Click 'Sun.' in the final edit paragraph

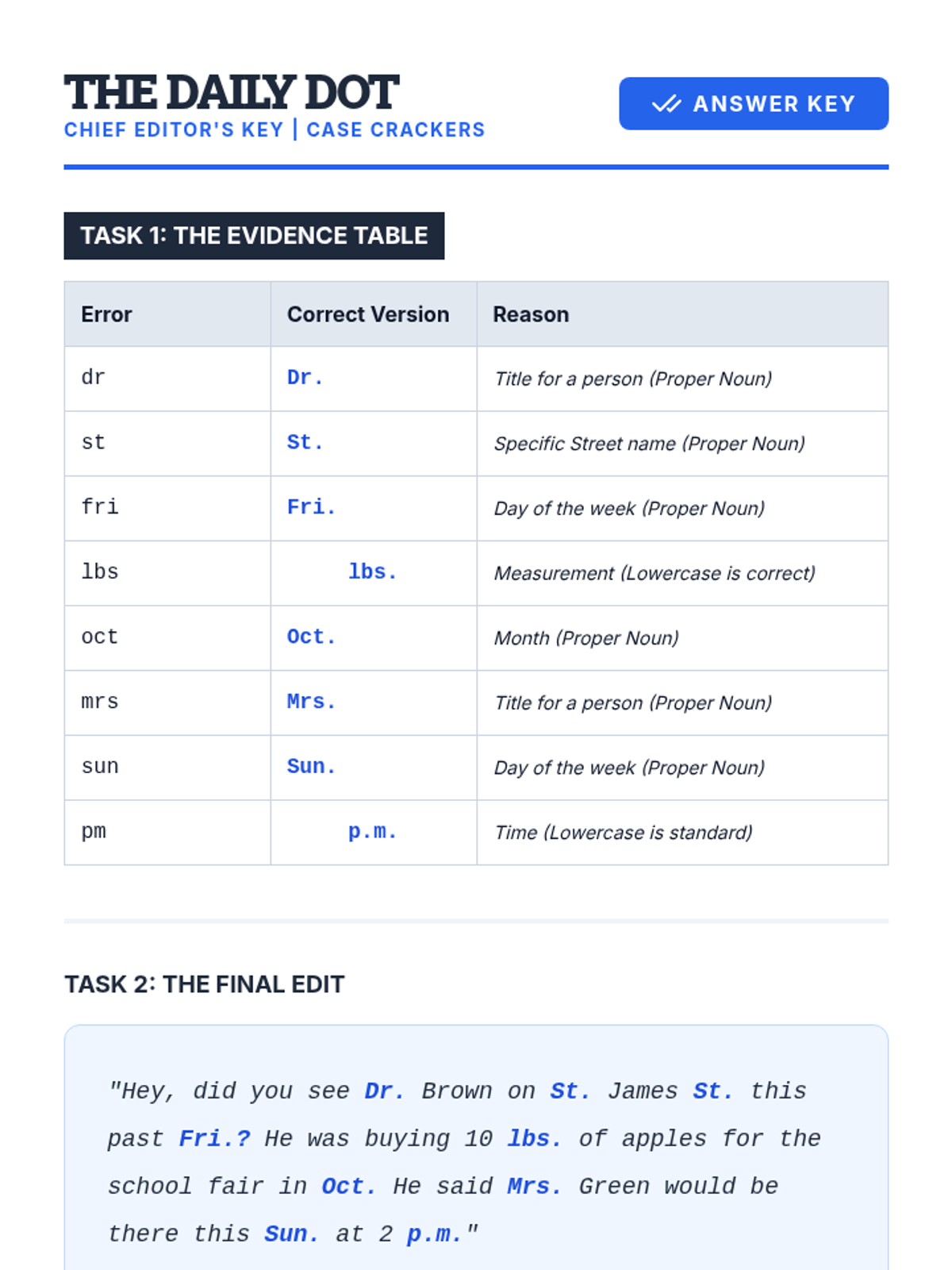(291, 1234)
